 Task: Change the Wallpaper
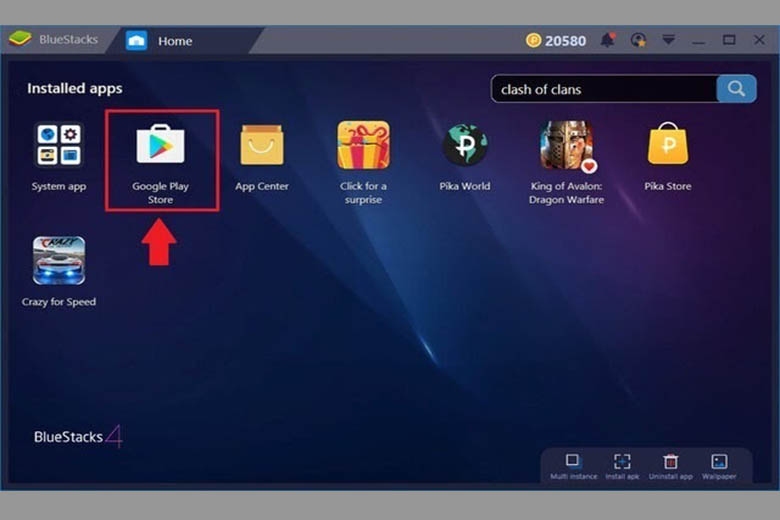(x=719, y=467)
